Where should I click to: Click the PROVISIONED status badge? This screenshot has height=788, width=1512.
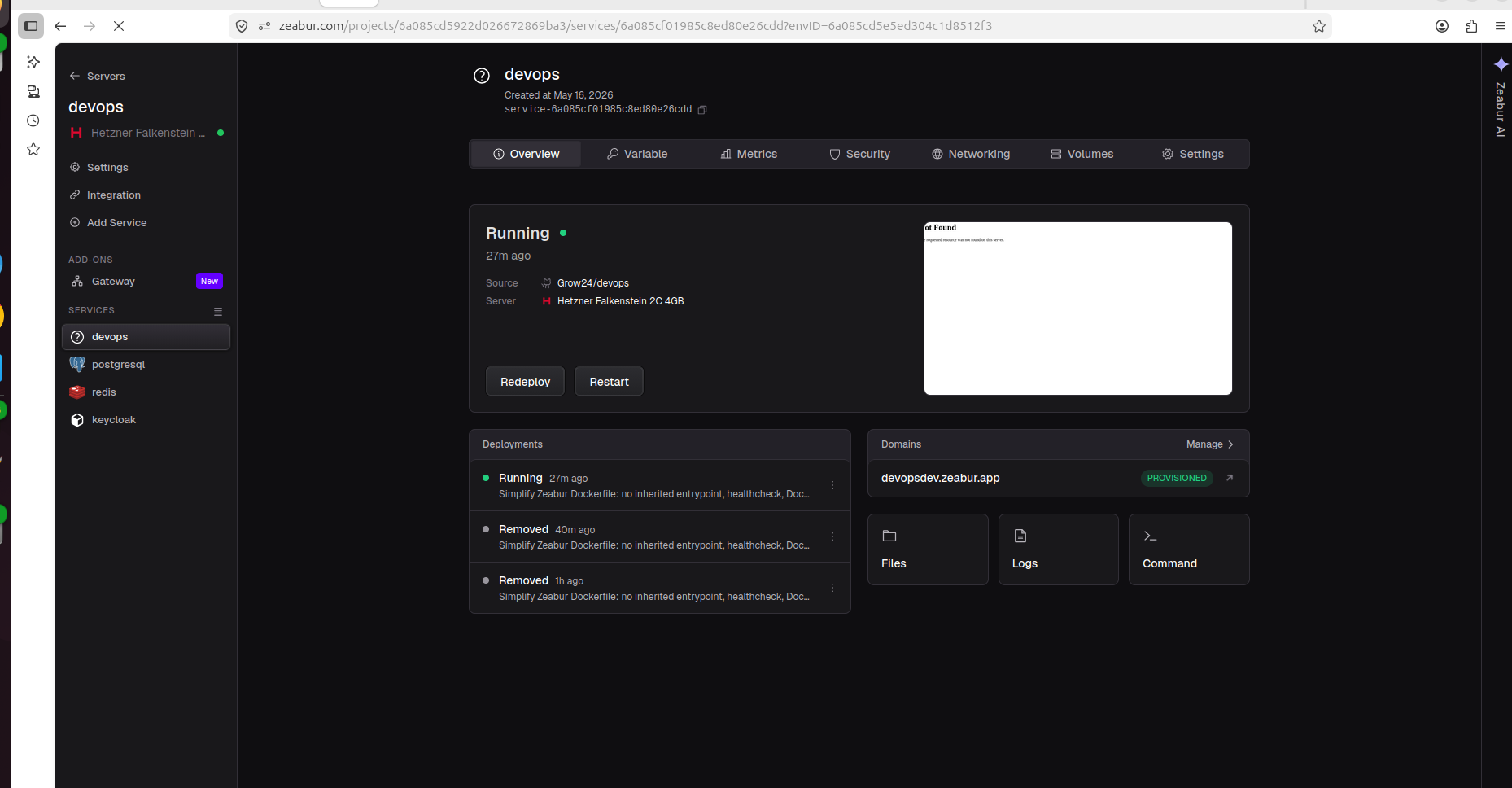1177,478
